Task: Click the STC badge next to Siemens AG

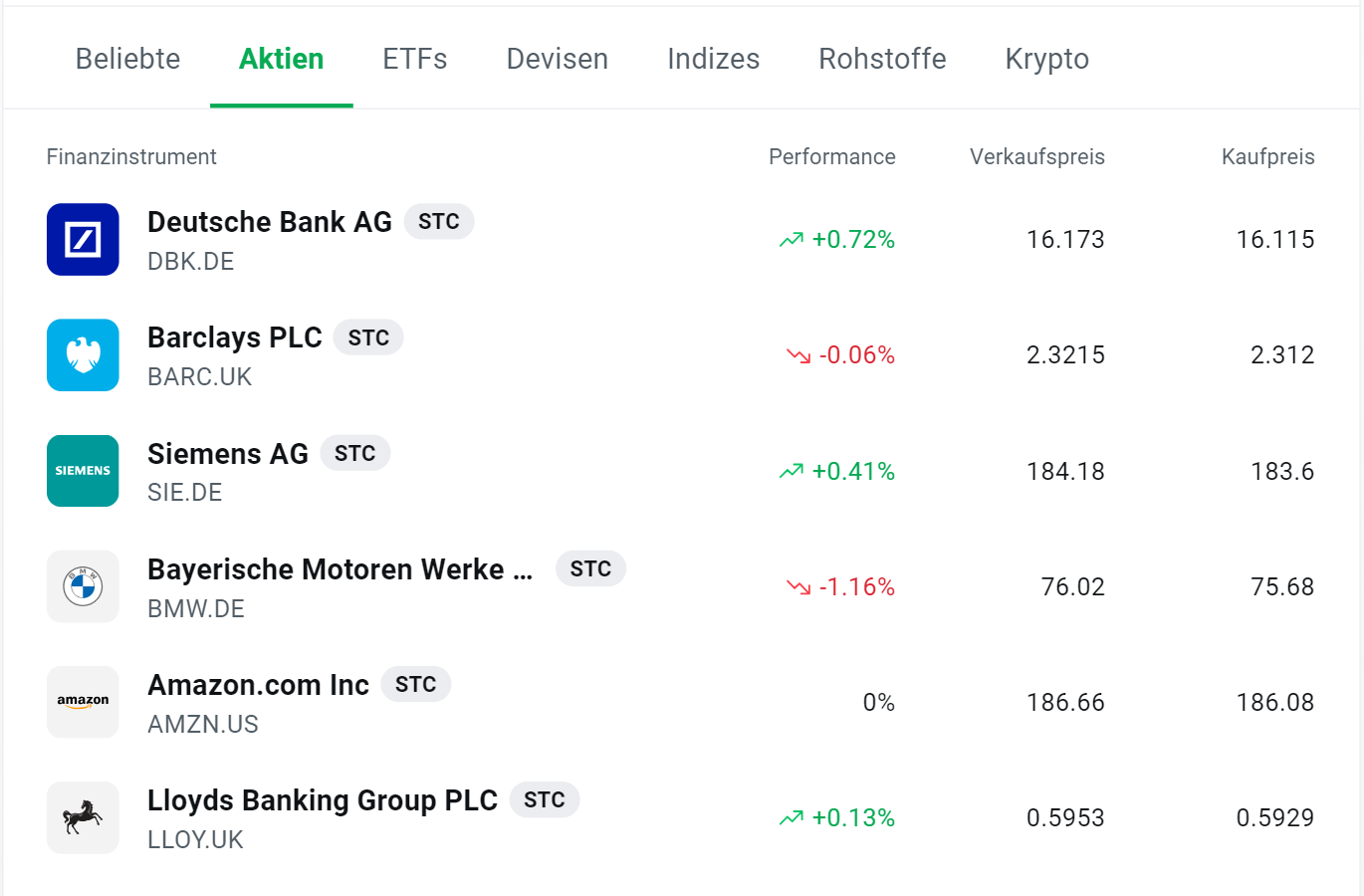Action: (355, 453)
